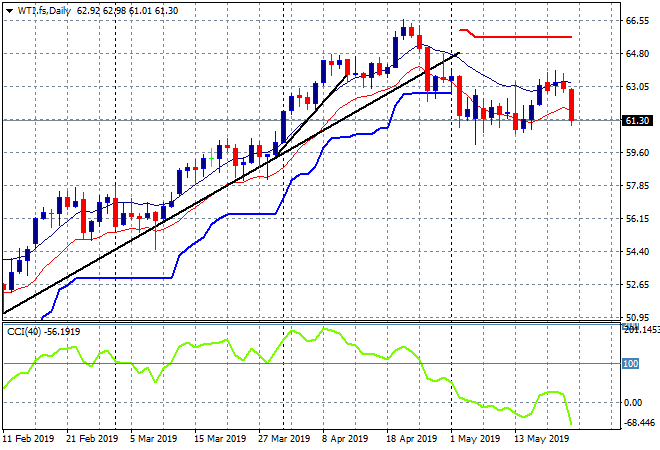The image size is (660, 450).
Task: Select the 52.65 price axis label
Action: tap(637, 285)
